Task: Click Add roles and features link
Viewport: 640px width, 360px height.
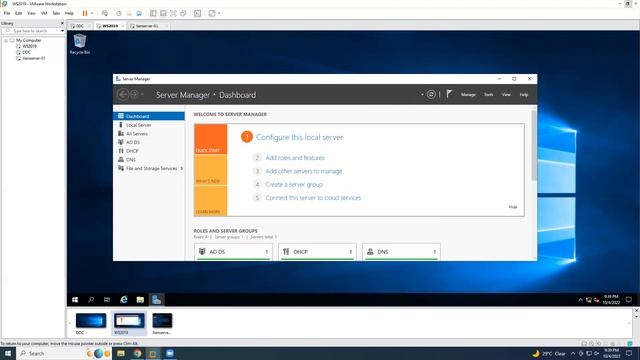Action: pyautogui.click(x=295, y=158)
